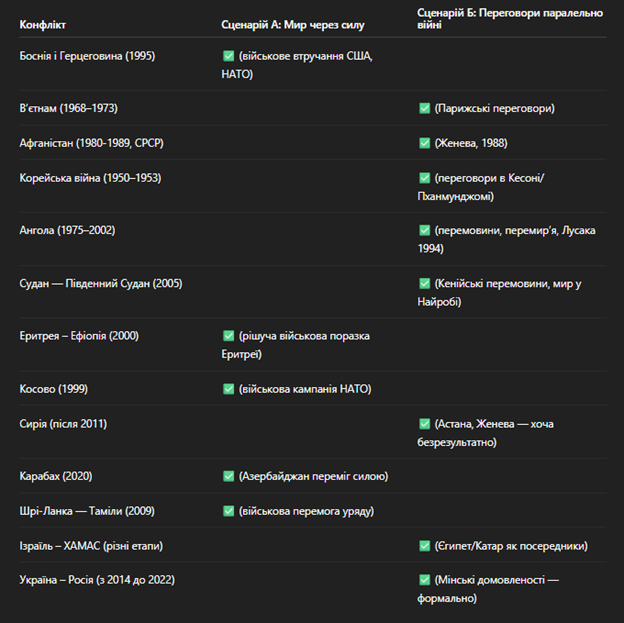
Task: Click the Шрі-Ланка — Таміли (2009) cell
Action: (x=87, y=511)
